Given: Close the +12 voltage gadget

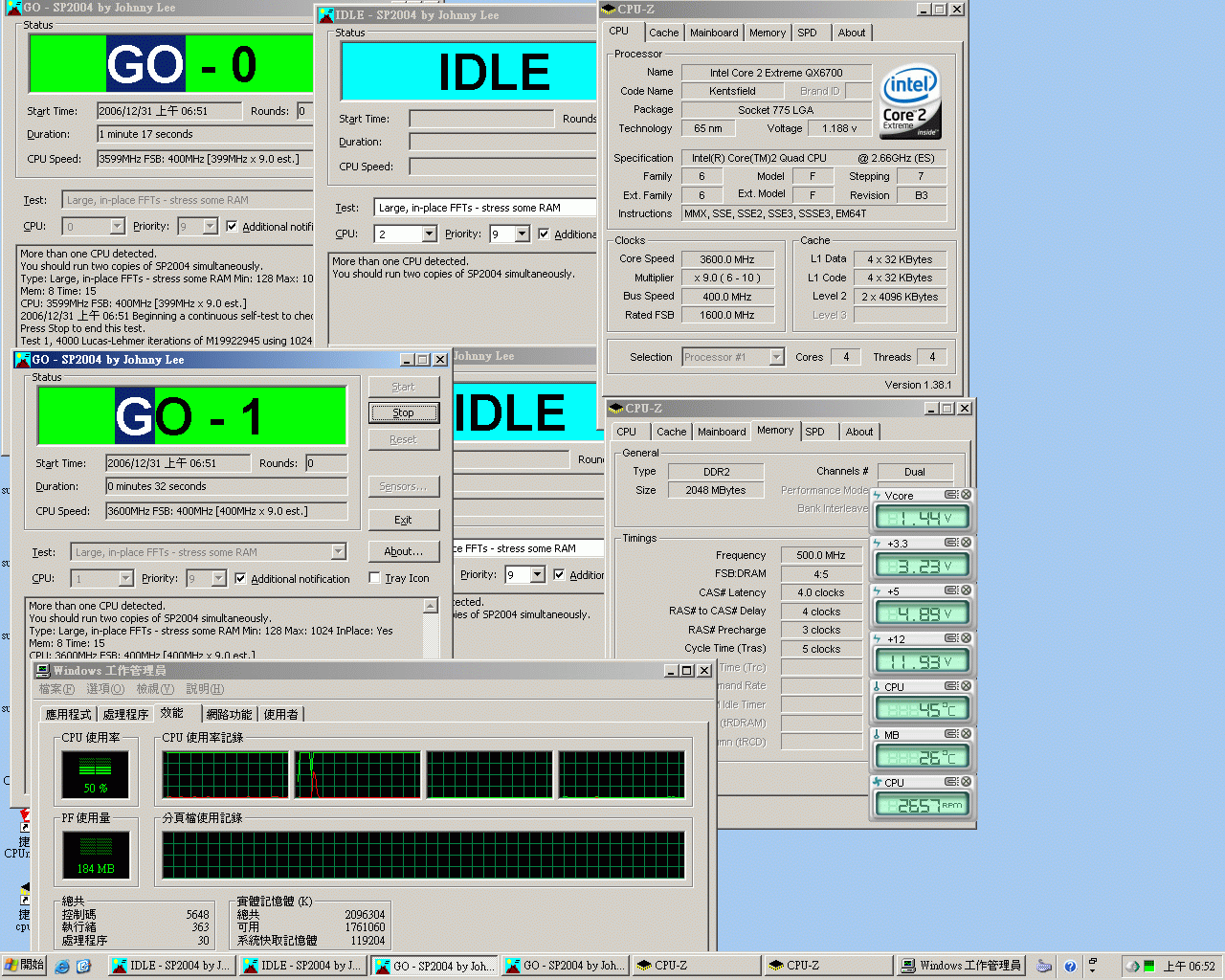Looking at the screenshot, I should click(x=966, y=638).
